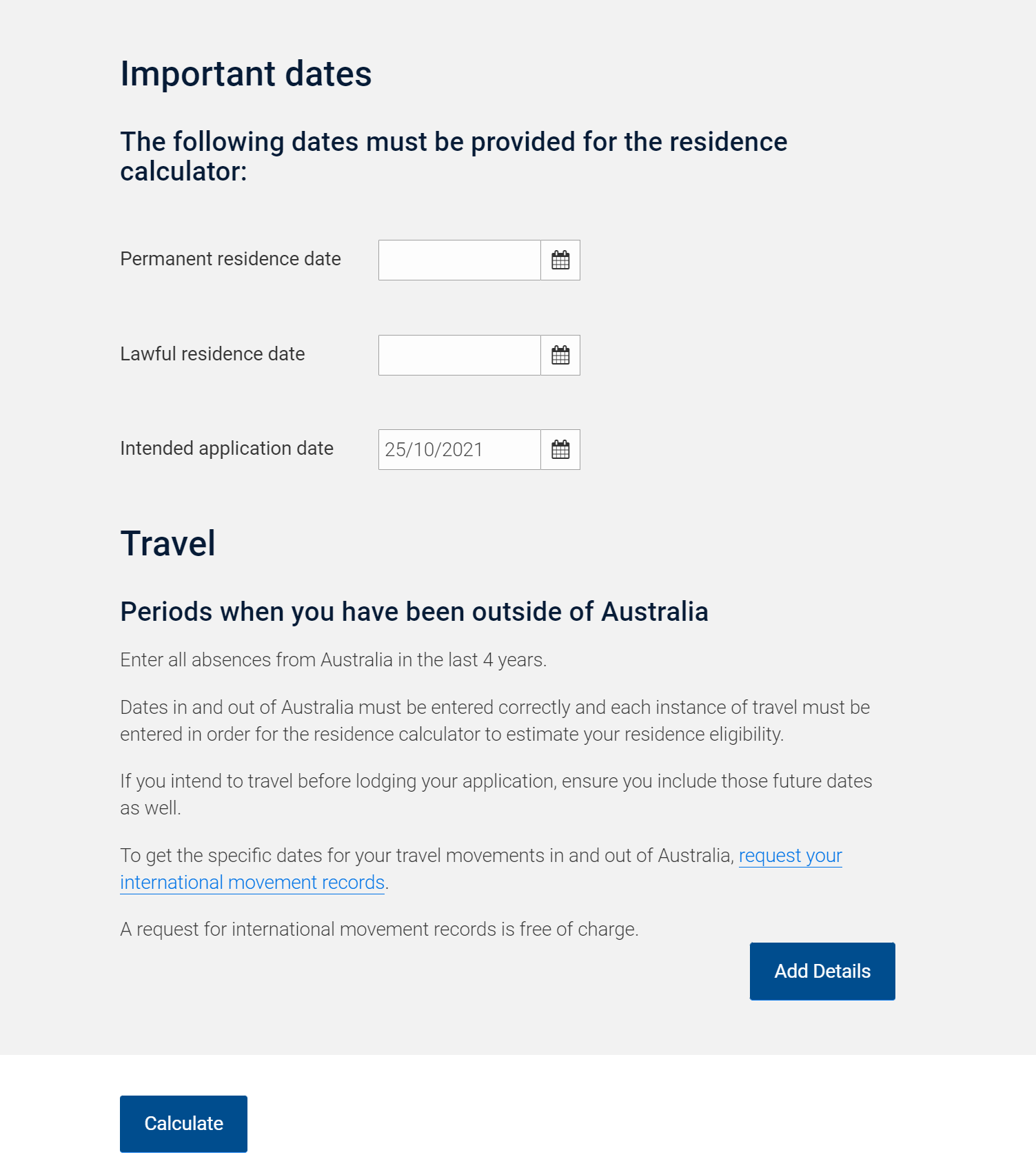Viewport: 1036px width, 1170px height.
Task: Follow the international movement records request link
Action: click(x=790, y=856)
